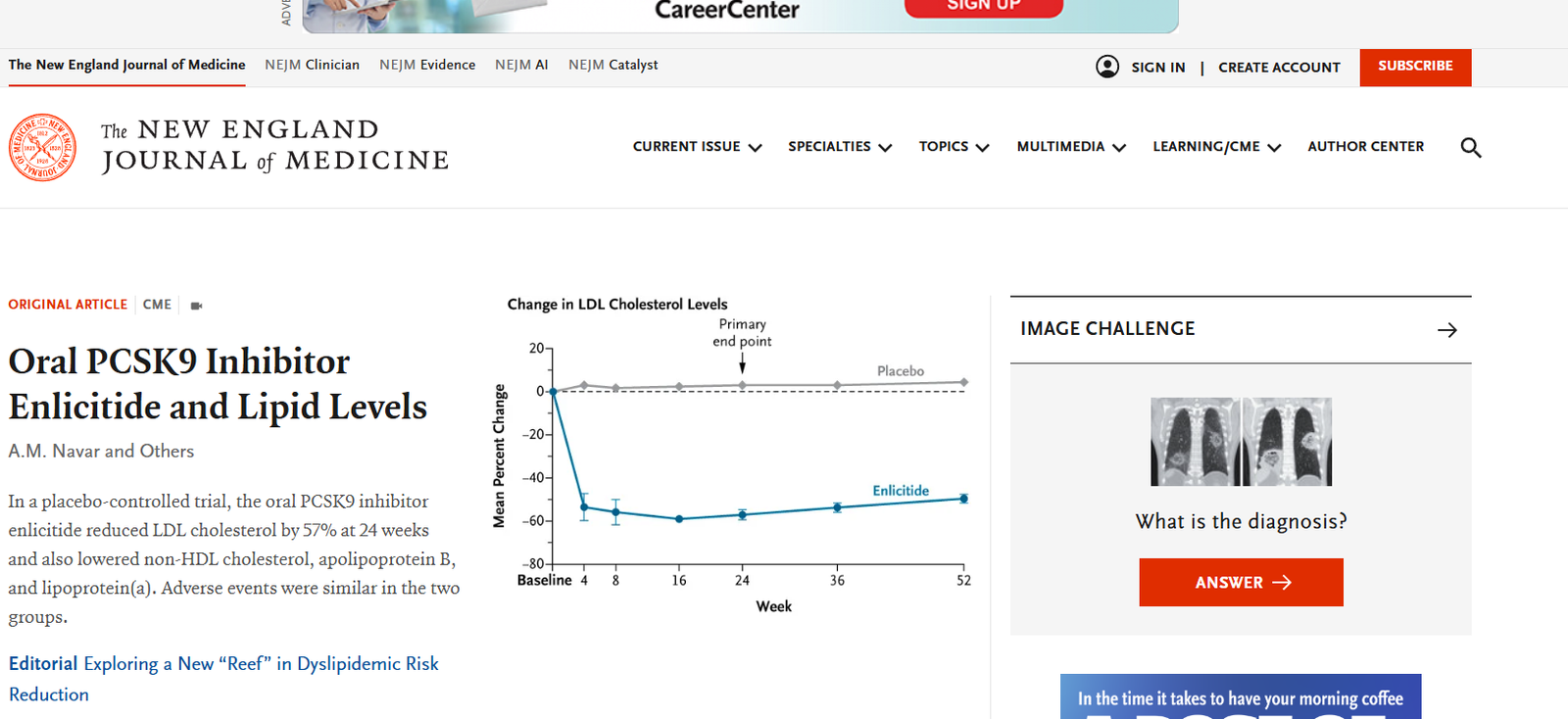
Task: Click the video camera icon beside CME
Action: point(196,306)
